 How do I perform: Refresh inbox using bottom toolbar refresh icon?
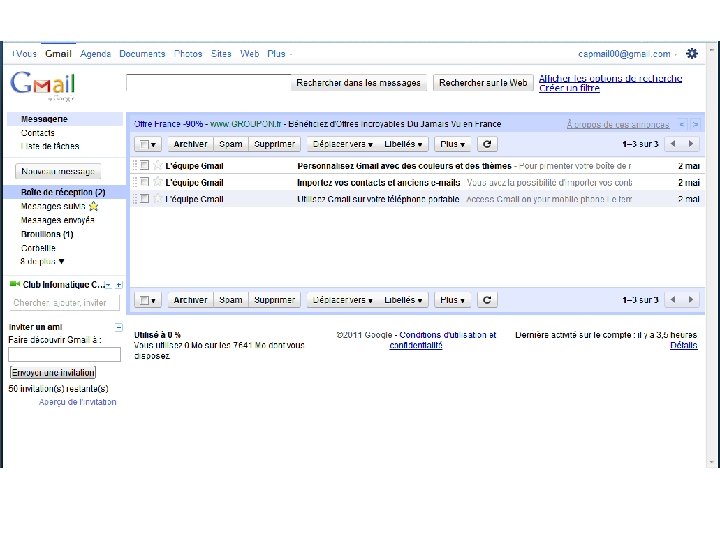(x=487, y=300)
